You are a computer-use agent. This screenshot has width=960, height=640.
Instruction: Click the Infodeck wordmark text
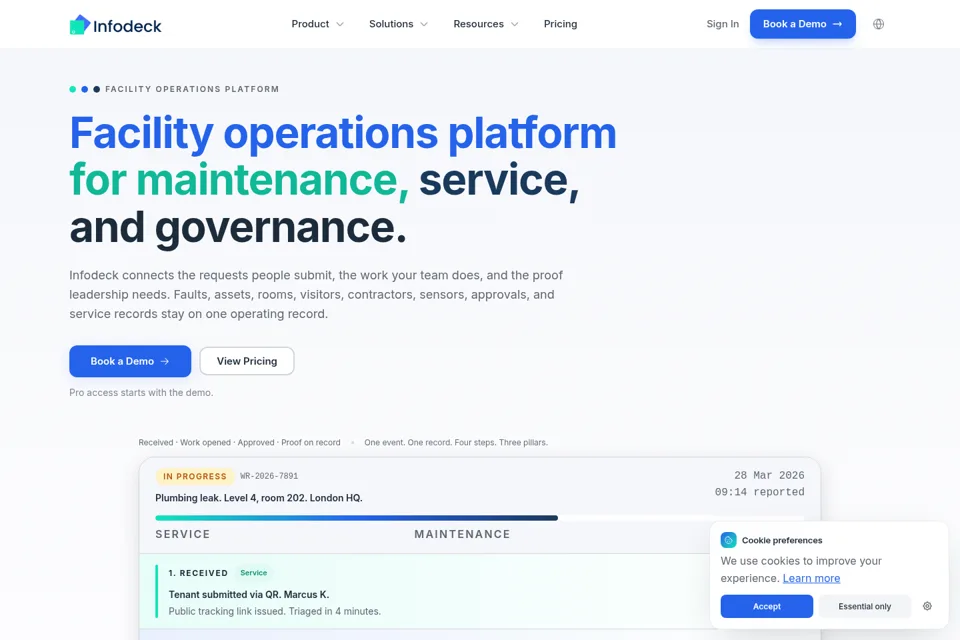pyautogui.click(x=127, y=26)
